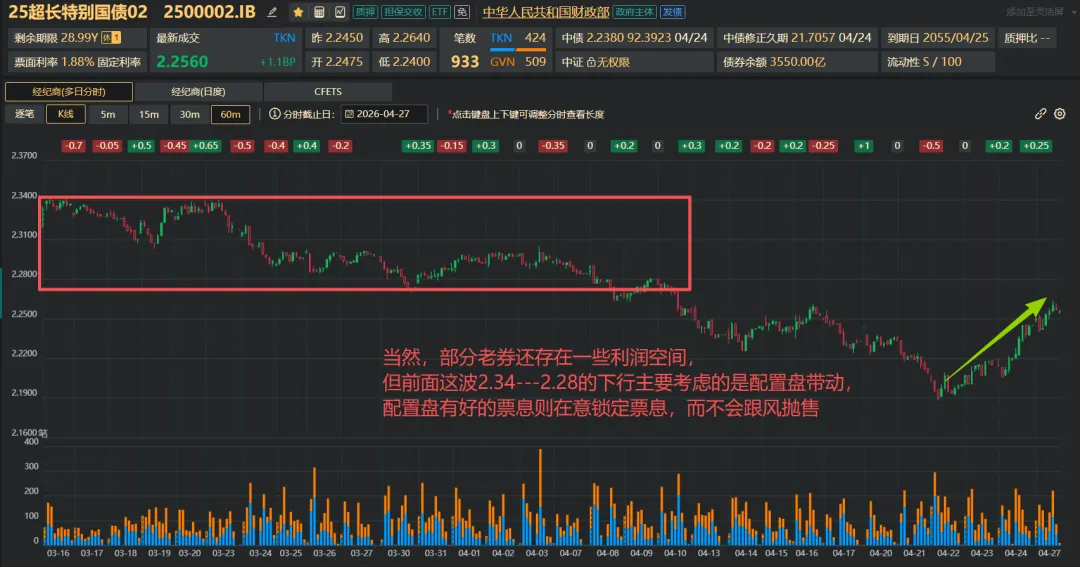Viewport: 1080px width, 567px height.
Task: Click the link chain icon above chart
Action: [1040, 114]
